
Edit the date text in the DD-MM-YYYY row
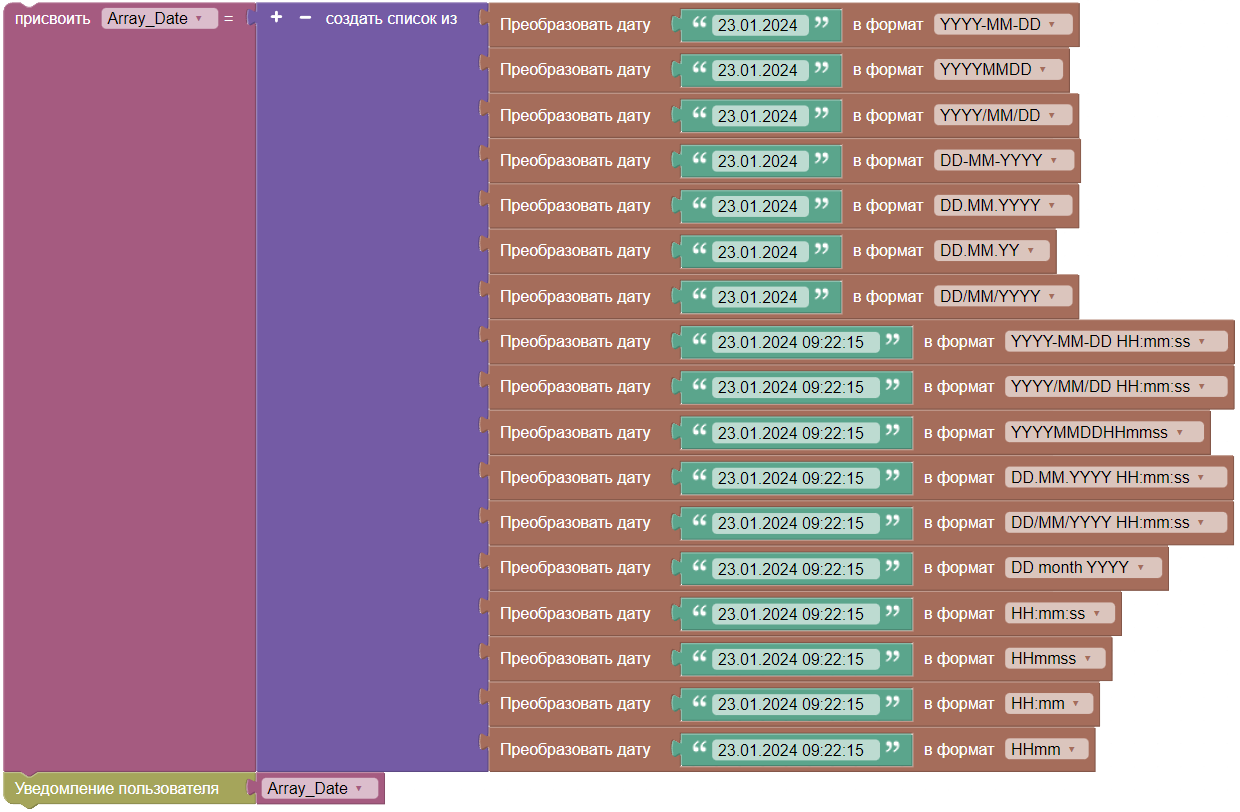[x=758, y=161]
